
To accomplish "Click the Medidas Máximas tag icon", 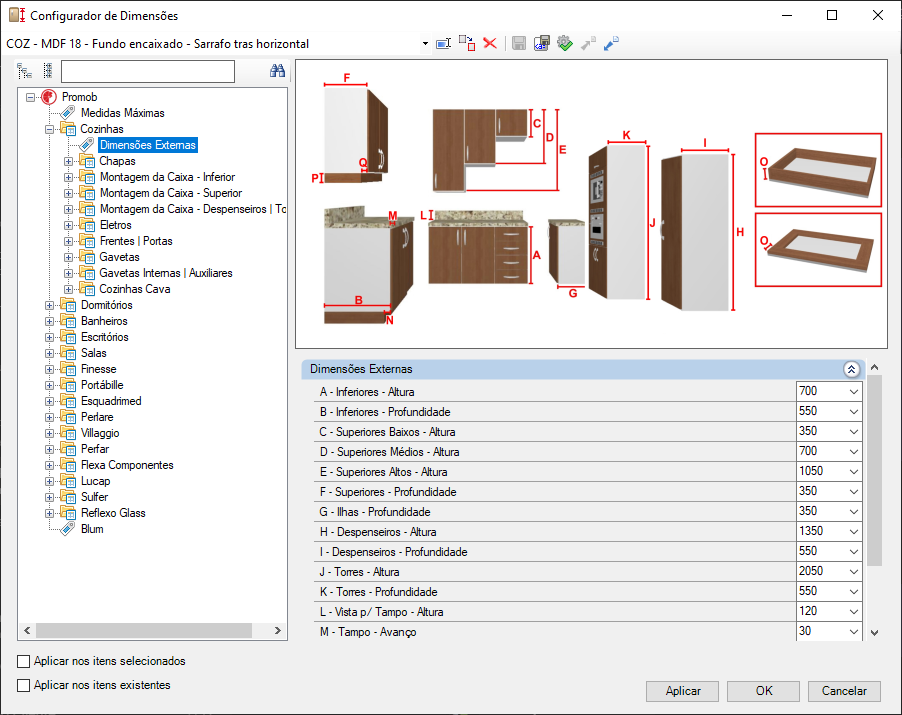I will pyautogui.click(x=68, y=113).
